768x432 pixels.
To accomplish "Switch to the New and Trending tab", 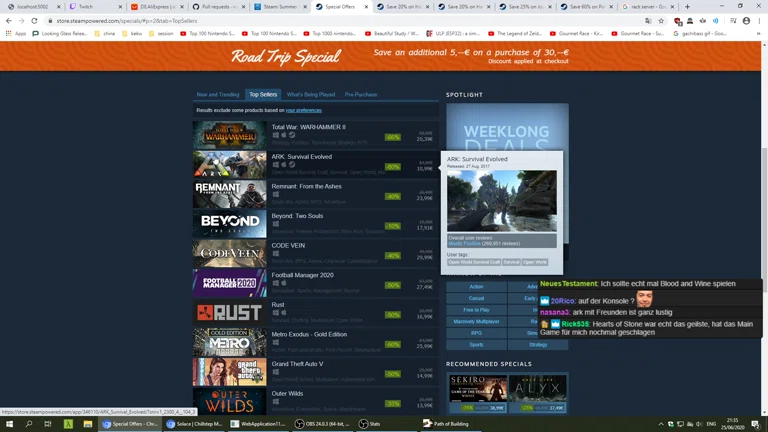I will point(218,94).
